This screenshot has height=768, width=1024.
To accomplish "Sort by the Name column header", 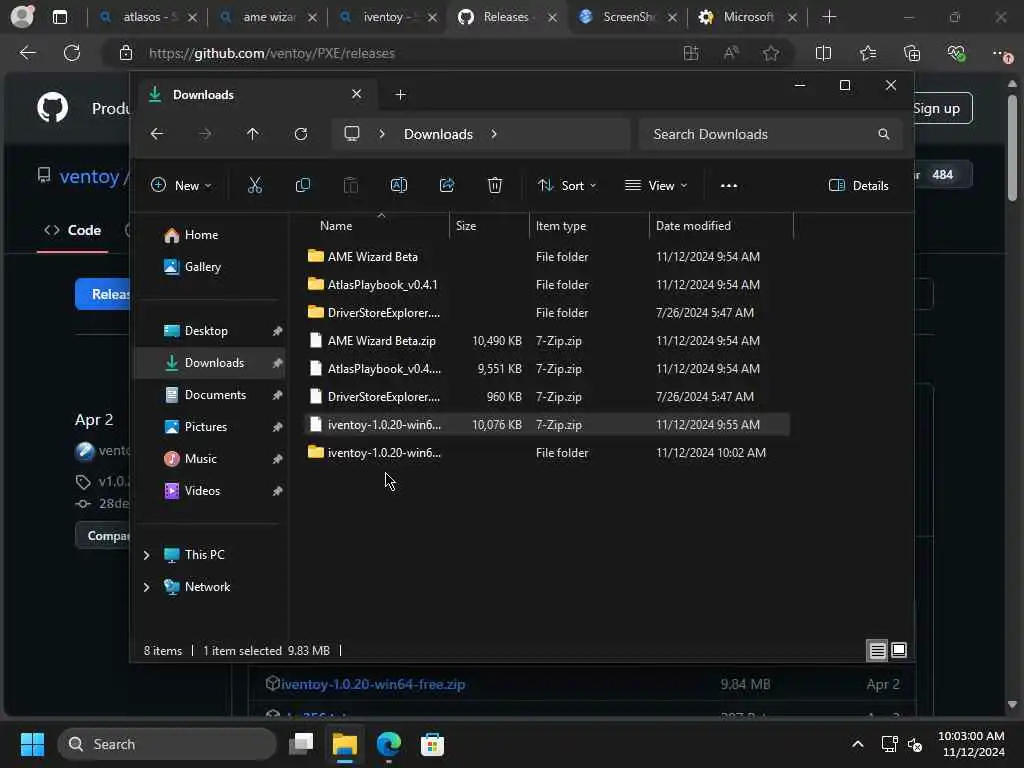I will [x=336, y=226].
